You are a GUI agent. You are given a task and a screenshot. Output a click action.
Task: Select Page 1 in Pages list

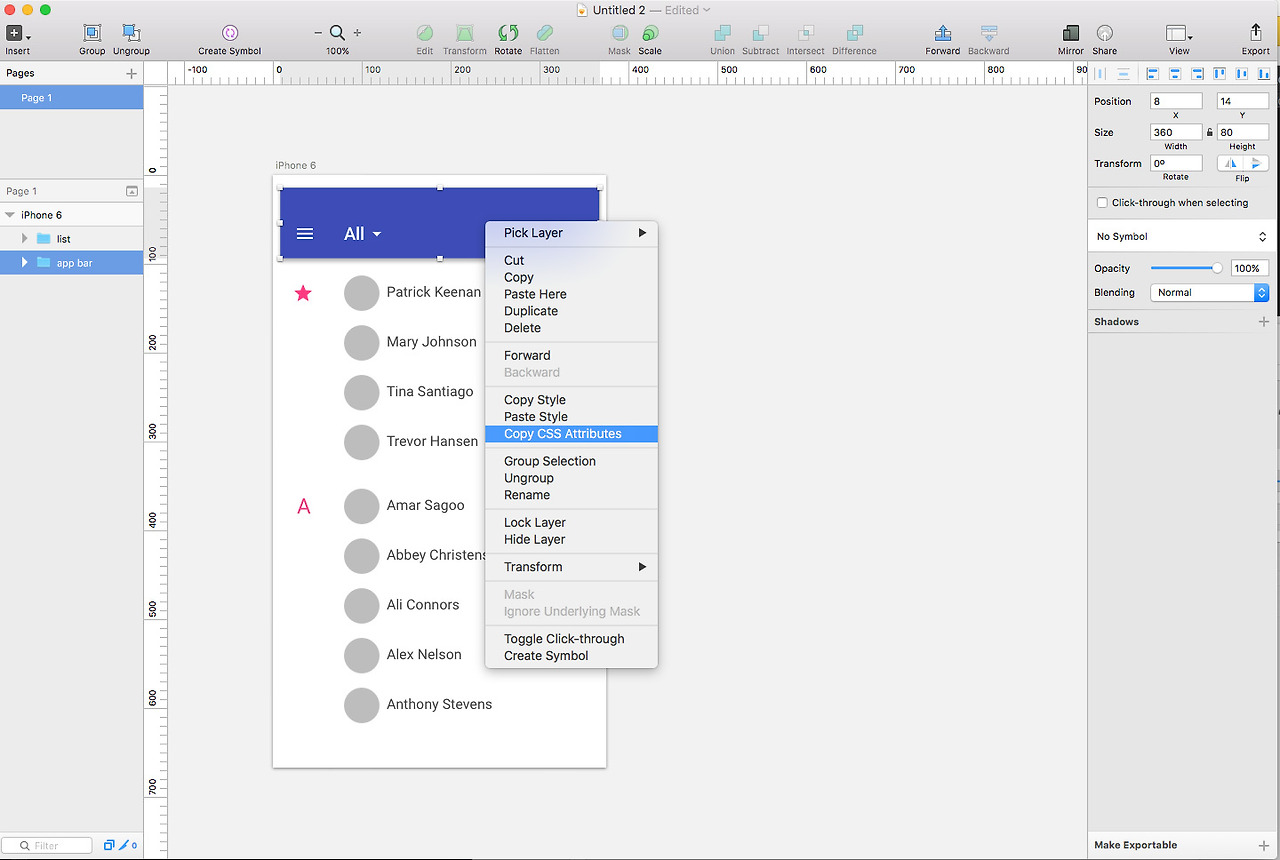72,98
